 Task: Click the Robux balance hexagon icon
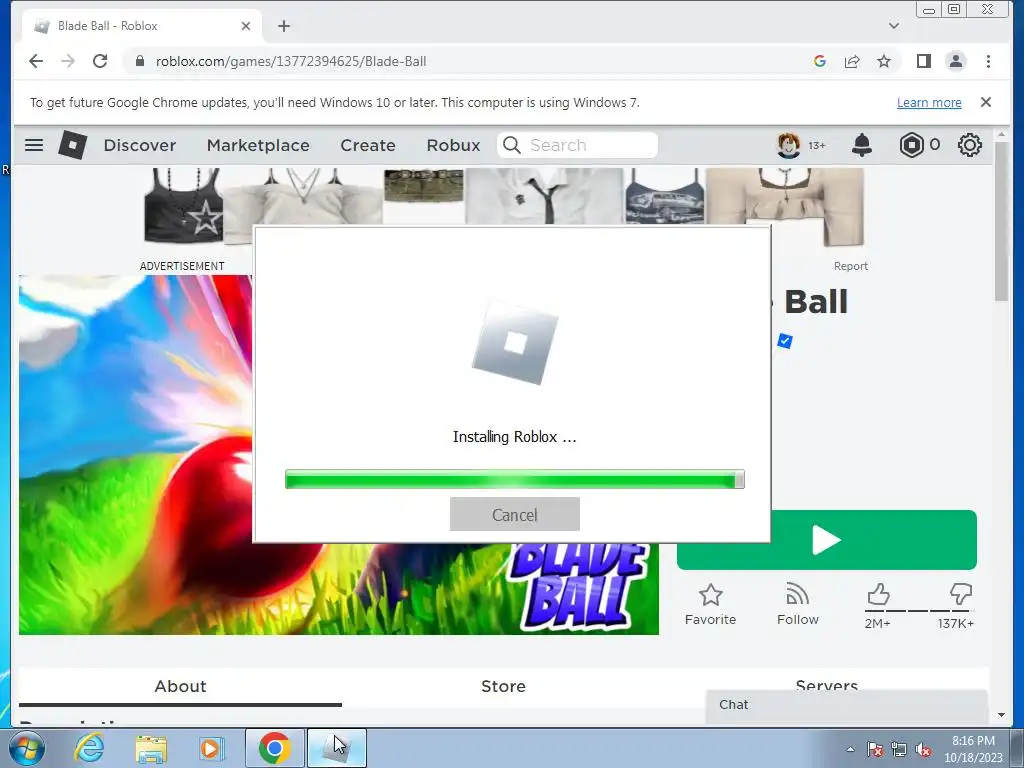pyautogui.click(x=912, y=145)
